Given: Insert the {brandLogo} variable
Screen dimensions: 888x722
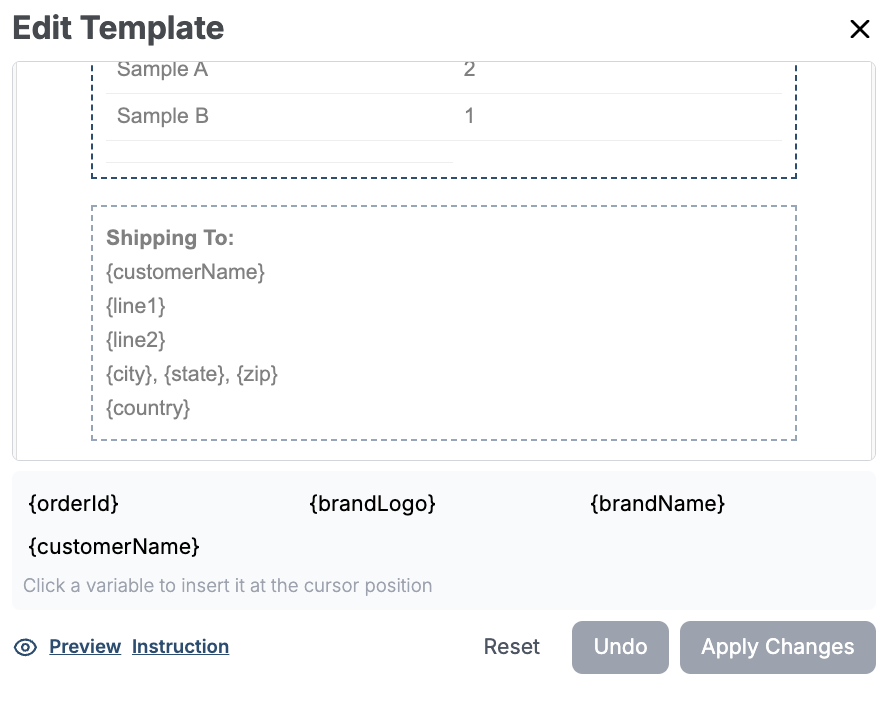Looking at the screenshot, I should [x=373, y=504].
